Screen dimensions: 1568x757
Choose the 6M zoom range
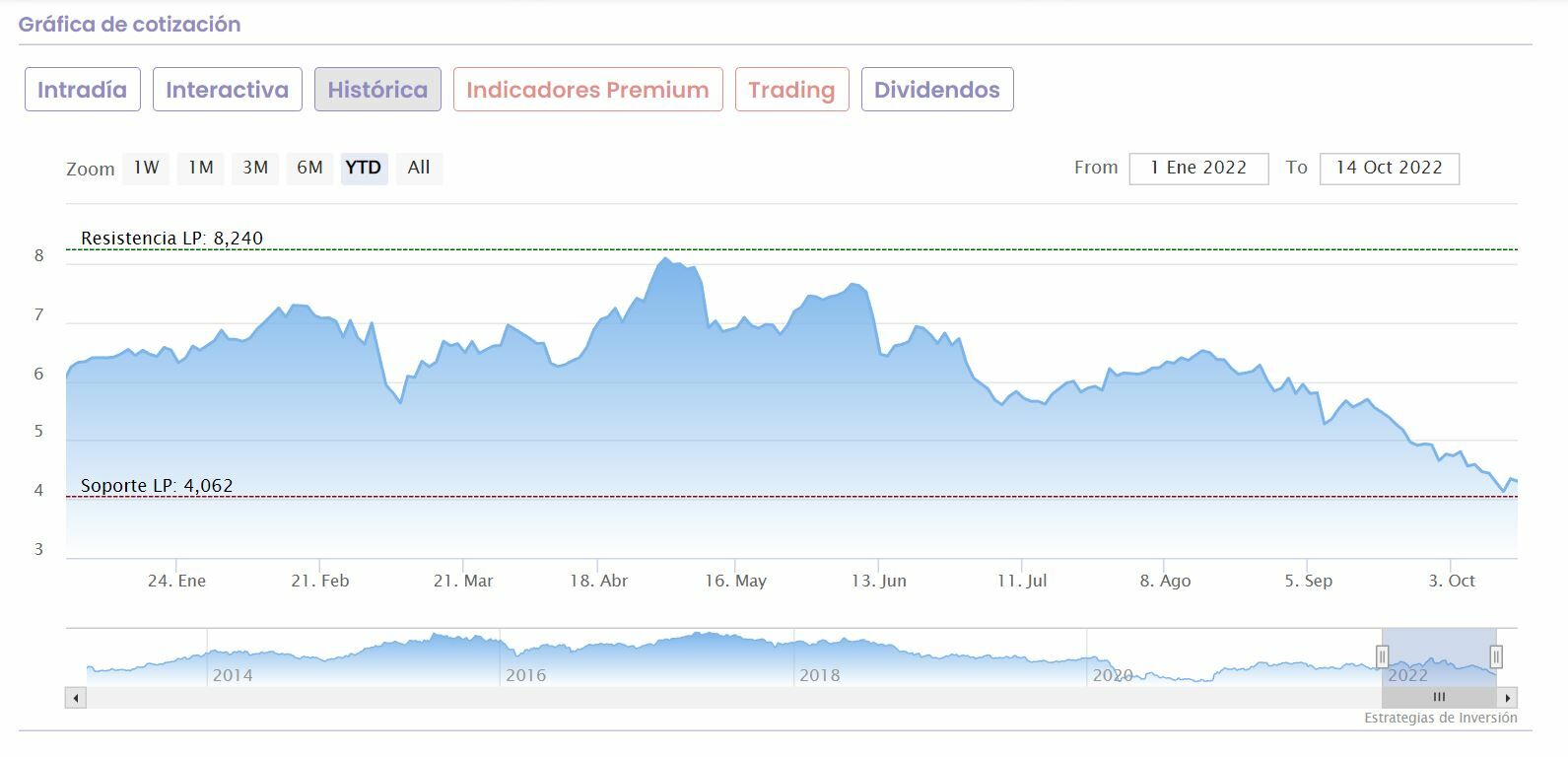point(309,168)
